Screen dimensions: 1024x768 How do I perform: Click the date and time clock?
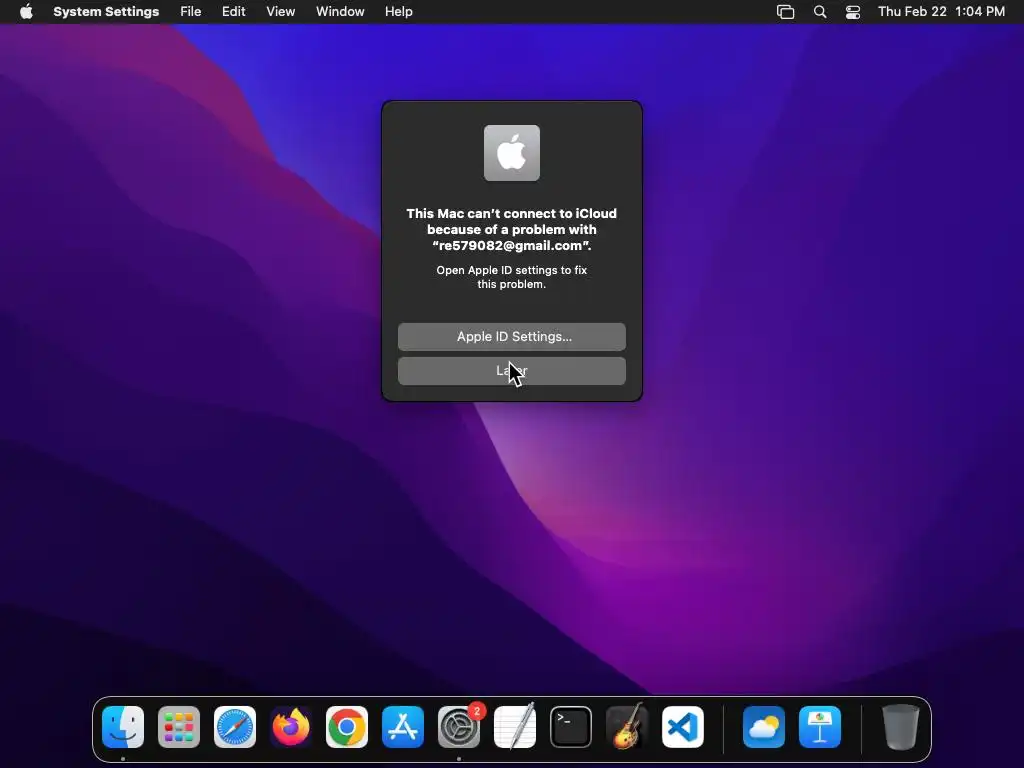click(x=941, y=12)
